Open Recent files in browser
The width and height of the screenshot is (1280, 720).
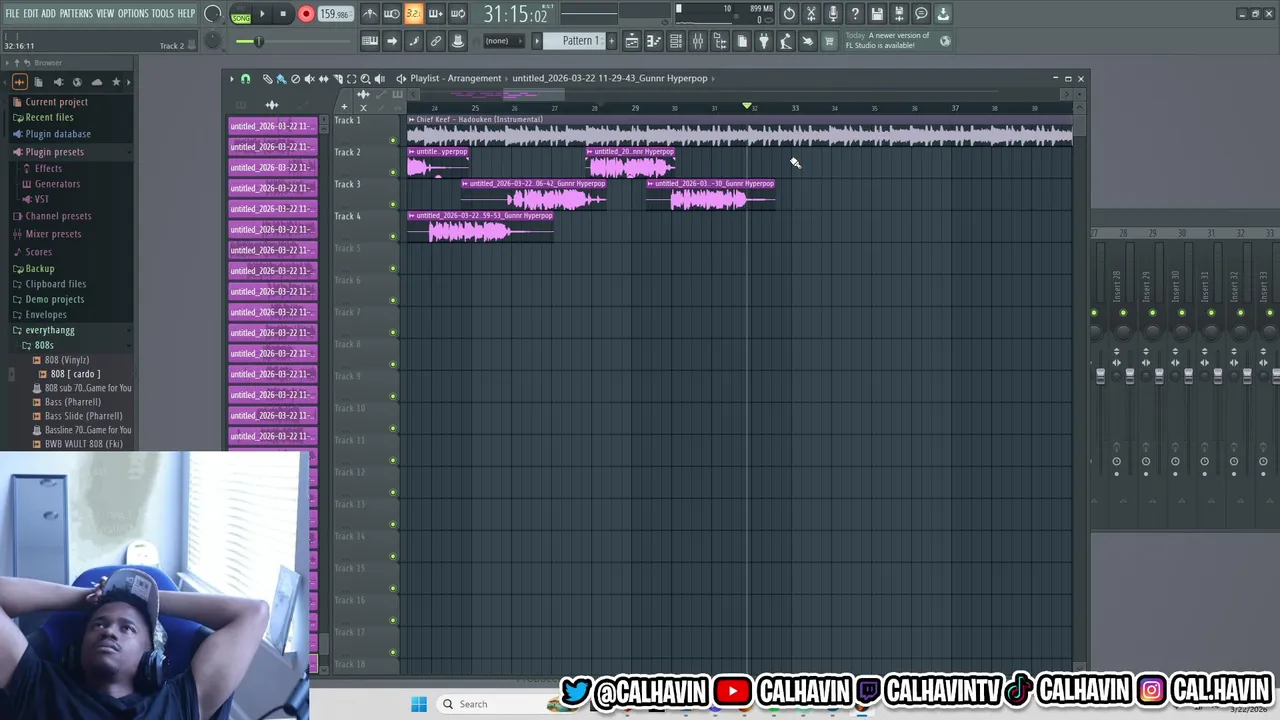pos(49,117)
